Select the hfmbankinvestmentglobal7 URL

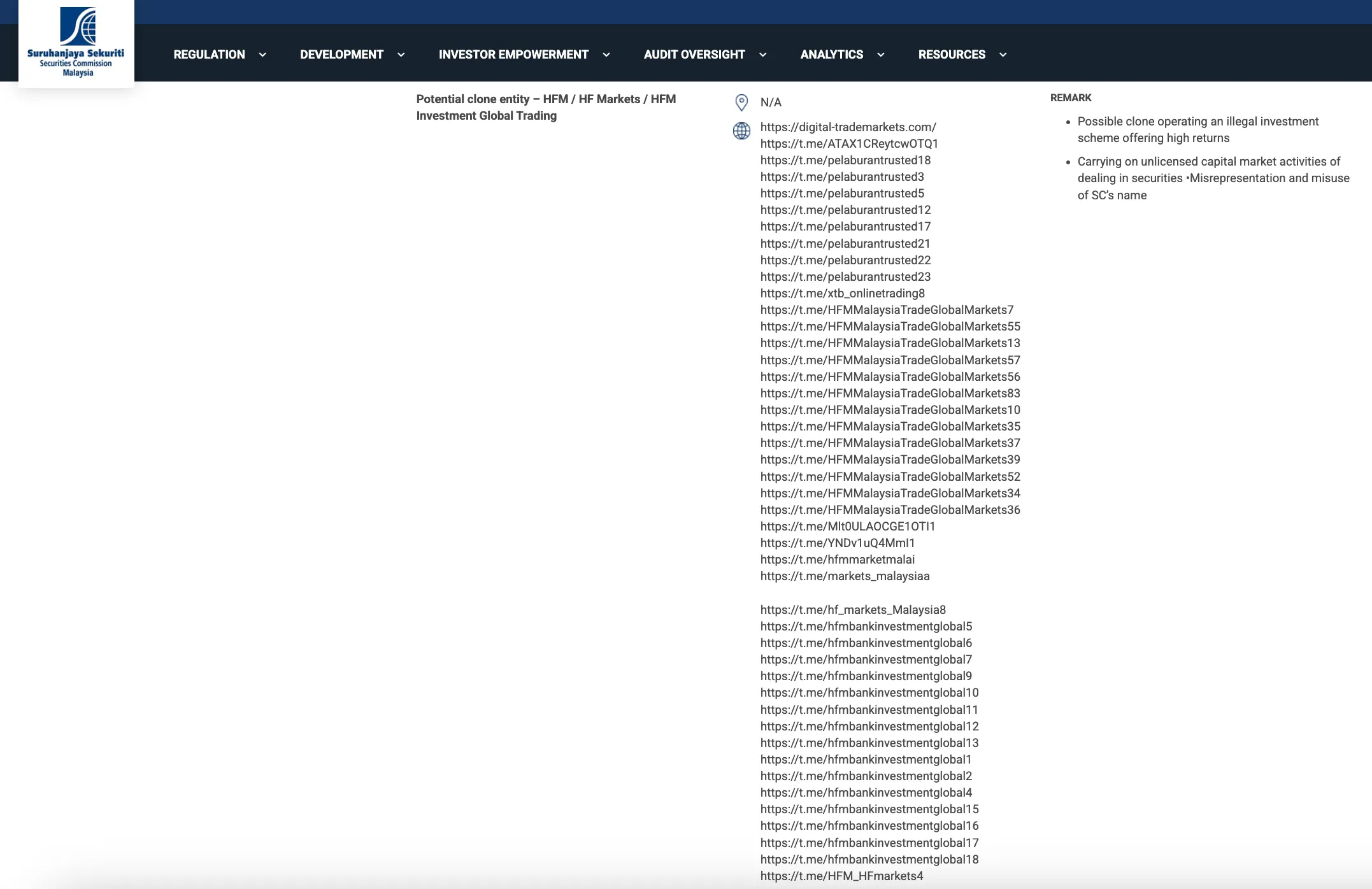point(866,660)
